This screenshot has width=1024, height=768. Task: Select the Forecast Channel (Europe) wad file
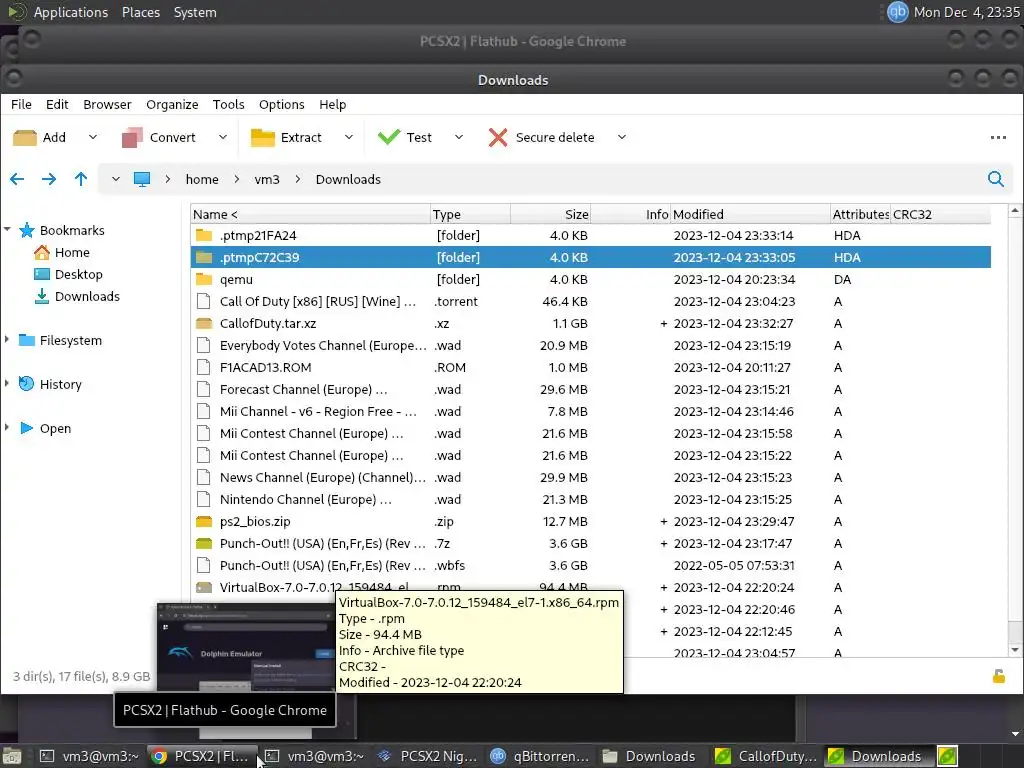point(590,389)
